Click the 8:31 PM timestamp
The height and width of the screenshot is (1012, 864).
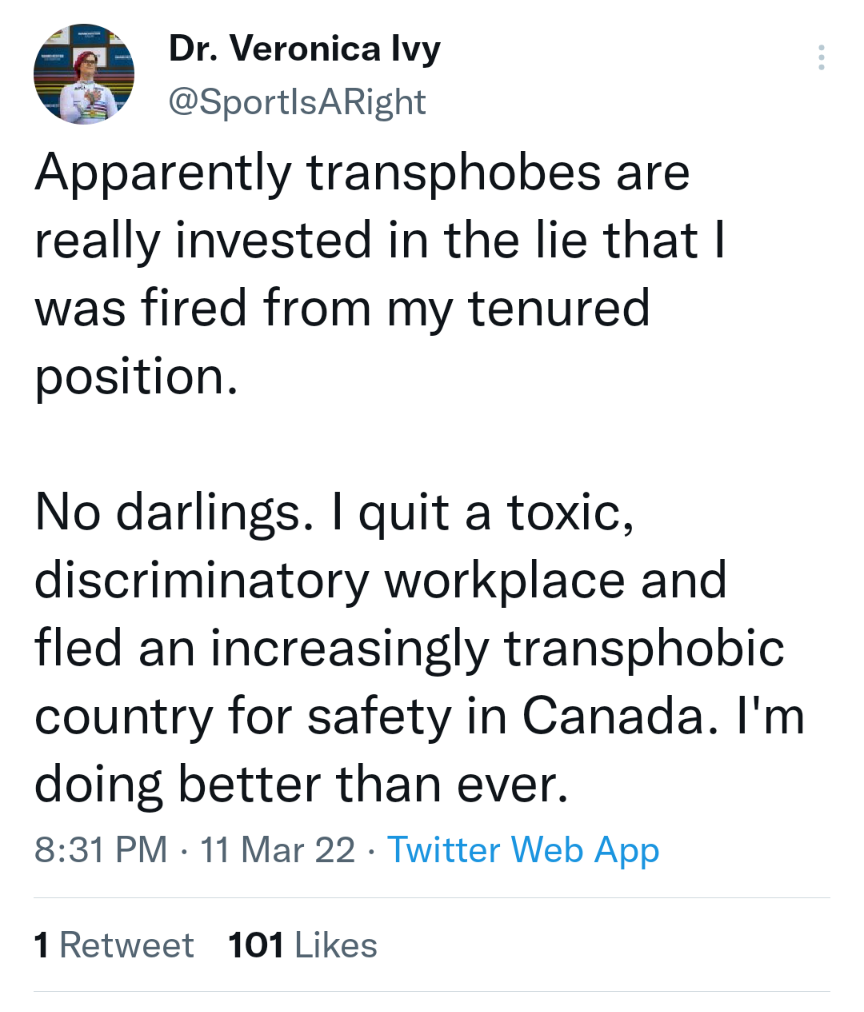101,849
